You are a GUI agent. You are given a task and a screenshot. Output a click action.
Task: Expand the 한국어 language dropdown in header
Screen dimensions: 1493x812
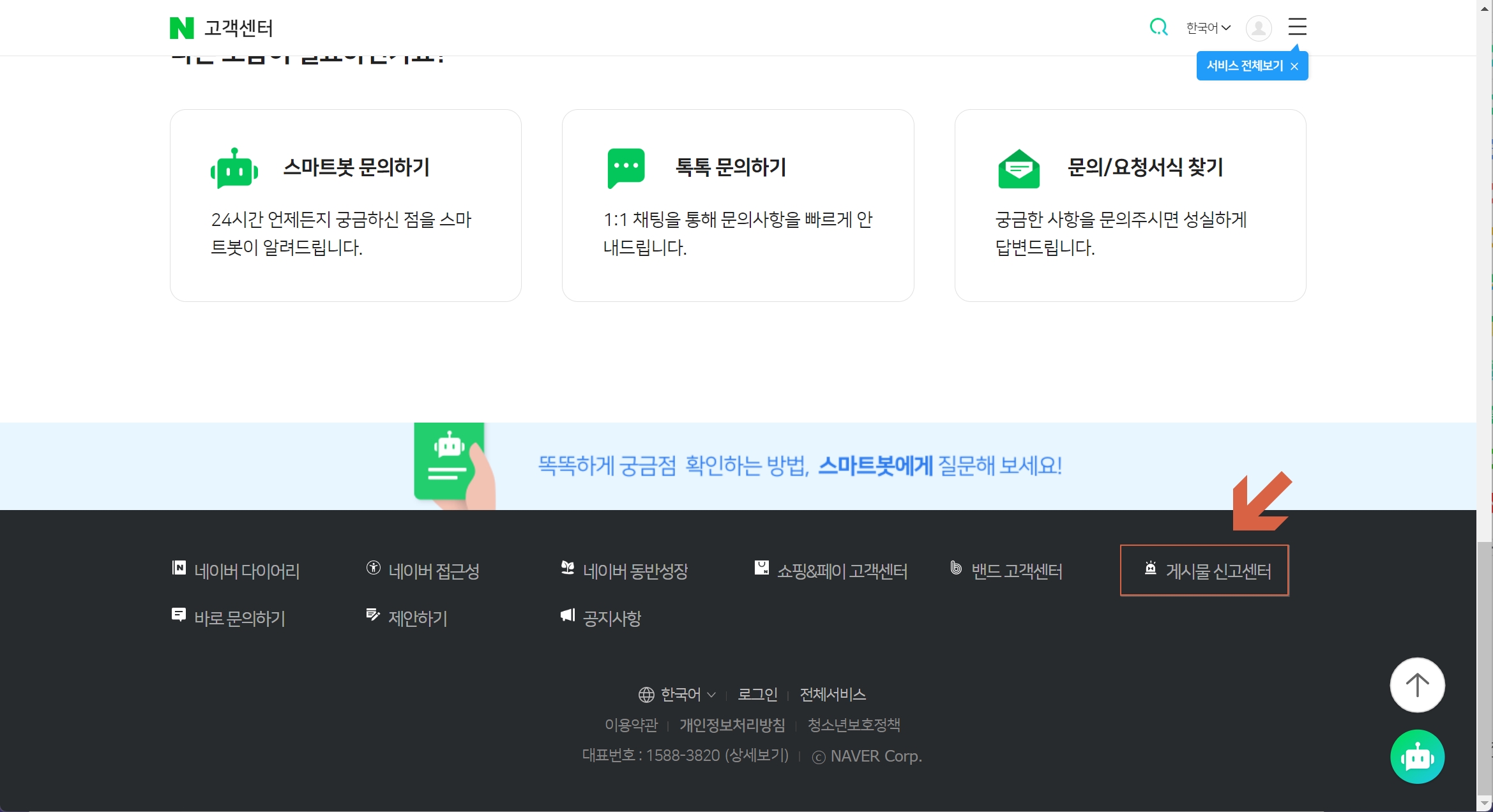(x=1208, y=27)
